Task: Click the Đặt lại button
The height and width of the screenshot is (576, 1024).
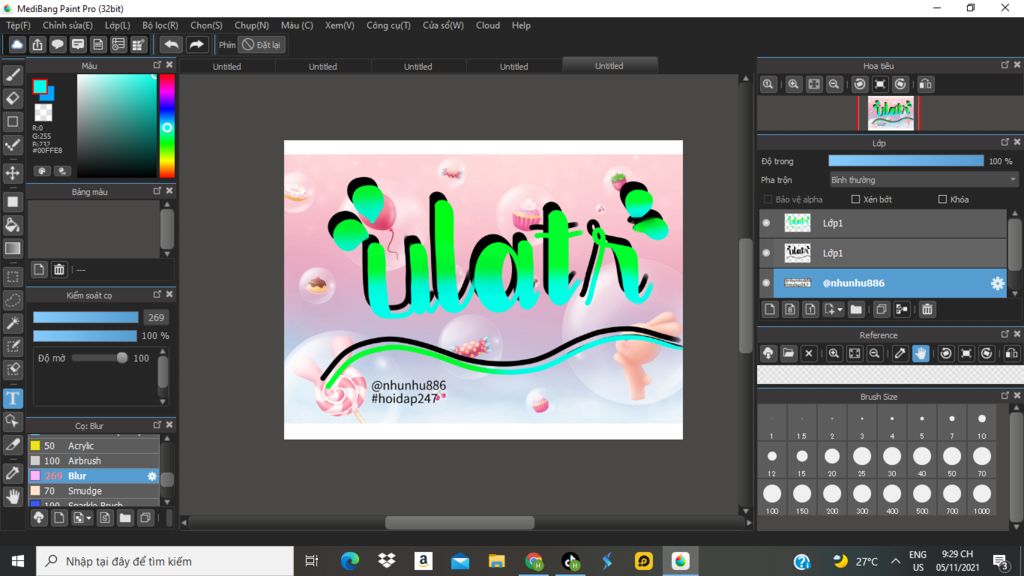Action: 261,44
